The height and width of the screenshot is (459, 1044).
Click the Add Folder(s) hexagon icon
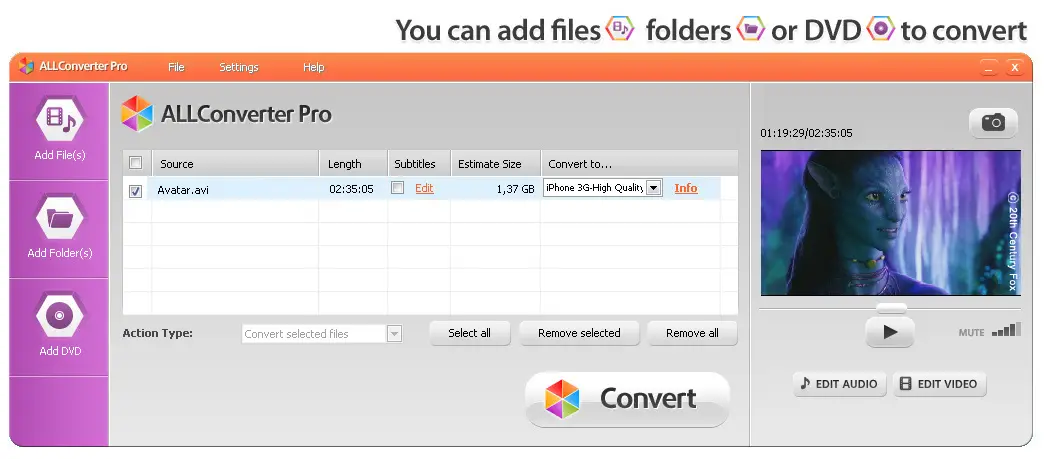click(x=60, y=218)
